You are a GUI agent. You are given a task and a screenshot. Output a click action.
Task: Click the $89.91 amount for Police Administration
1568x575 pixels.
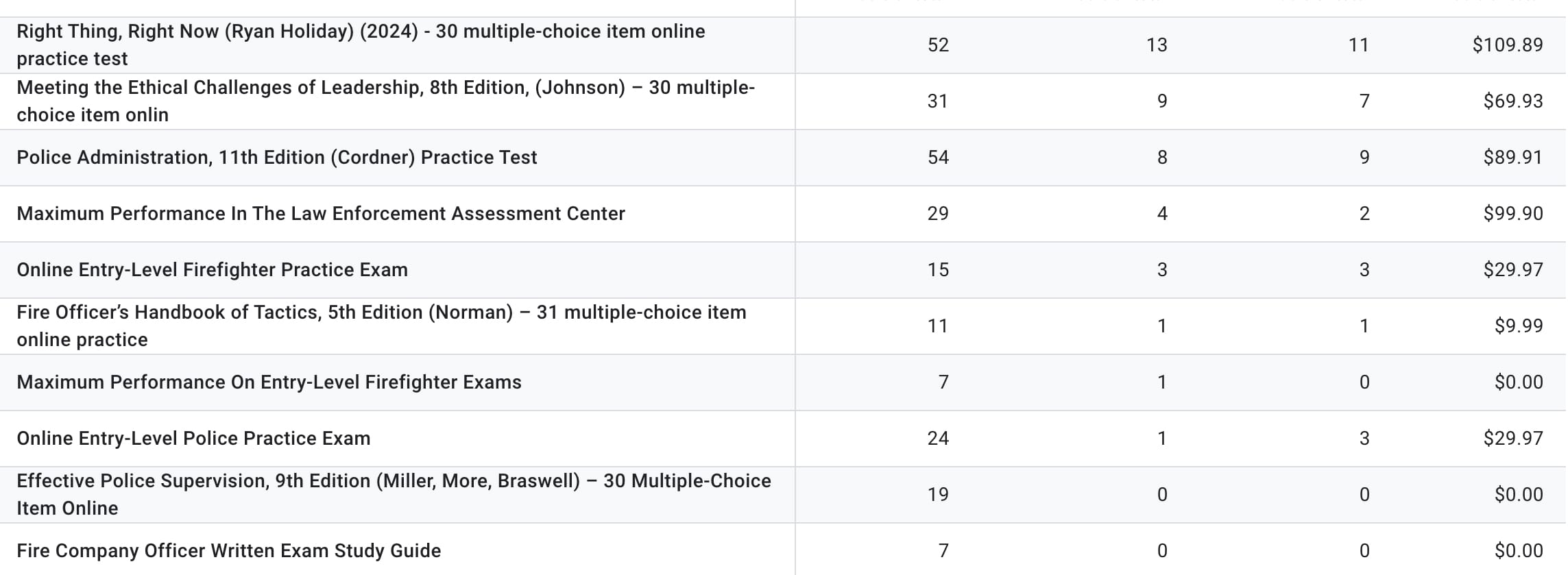click(1513, 158)
